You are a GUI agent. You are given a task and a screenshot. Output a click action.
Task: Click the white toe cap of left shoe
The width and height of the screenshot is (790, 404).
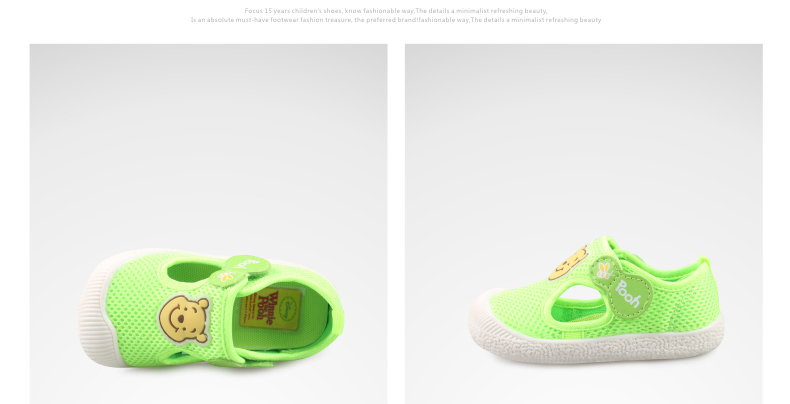pos(98,312)
